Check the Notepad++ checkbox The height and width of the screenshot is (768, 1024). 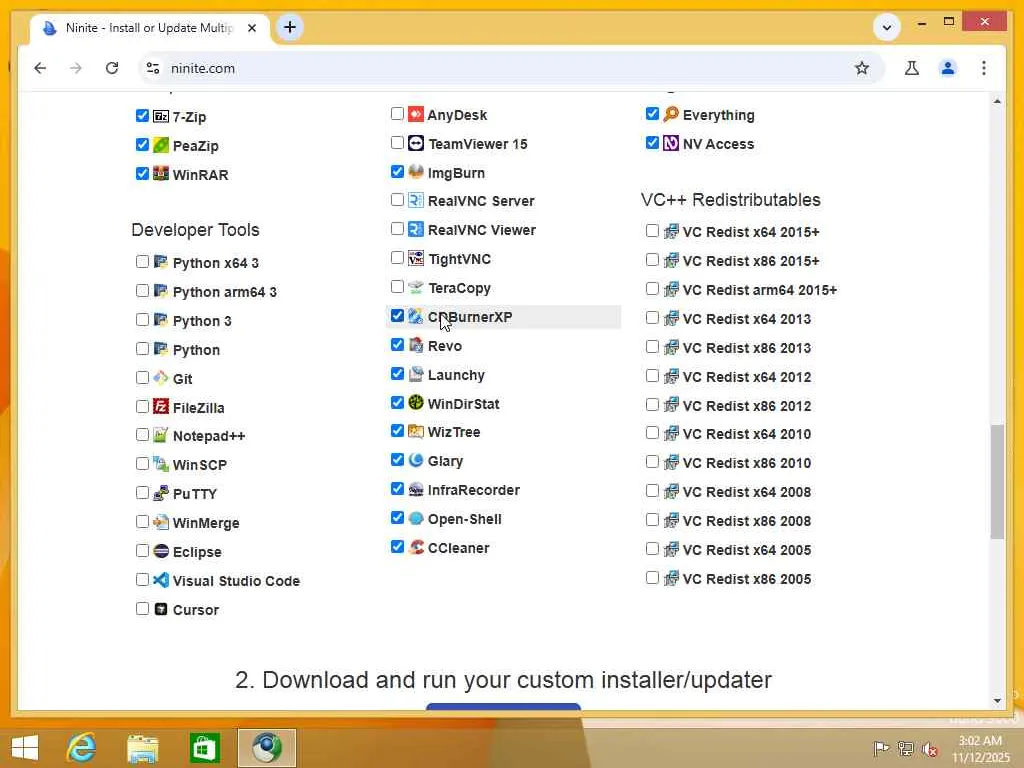(x=142, y=435)
